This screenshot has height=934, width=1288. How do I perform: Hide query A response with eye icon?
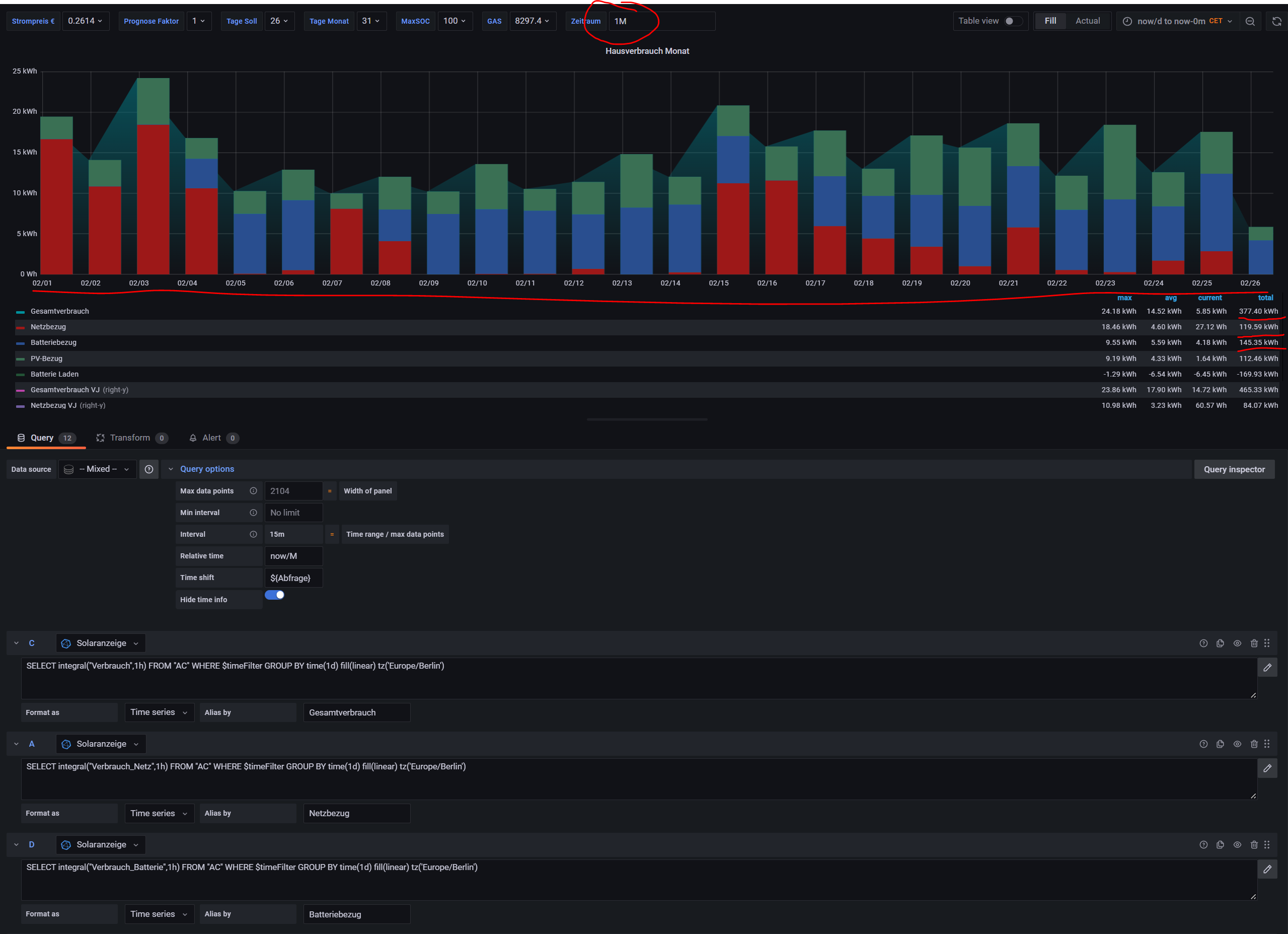pos(1237,744)
